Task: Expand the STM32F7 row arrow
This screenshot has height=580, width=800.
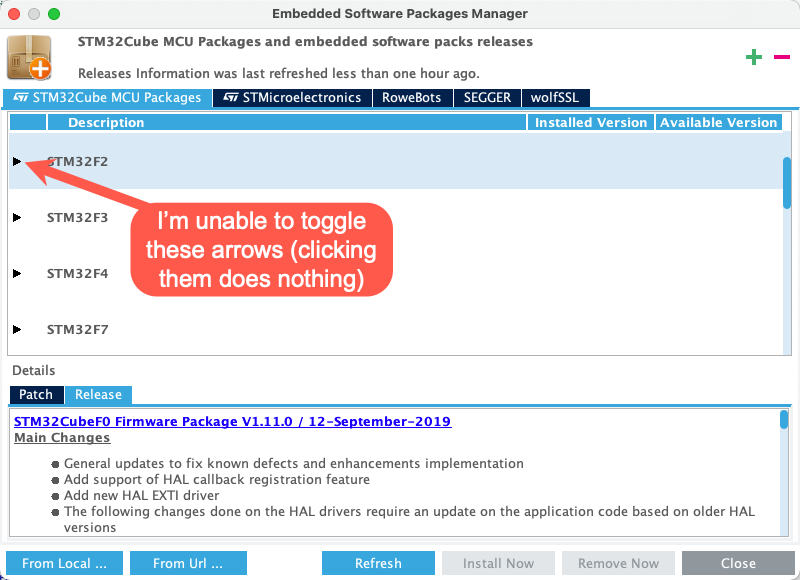Action: (x=17, y=330)
